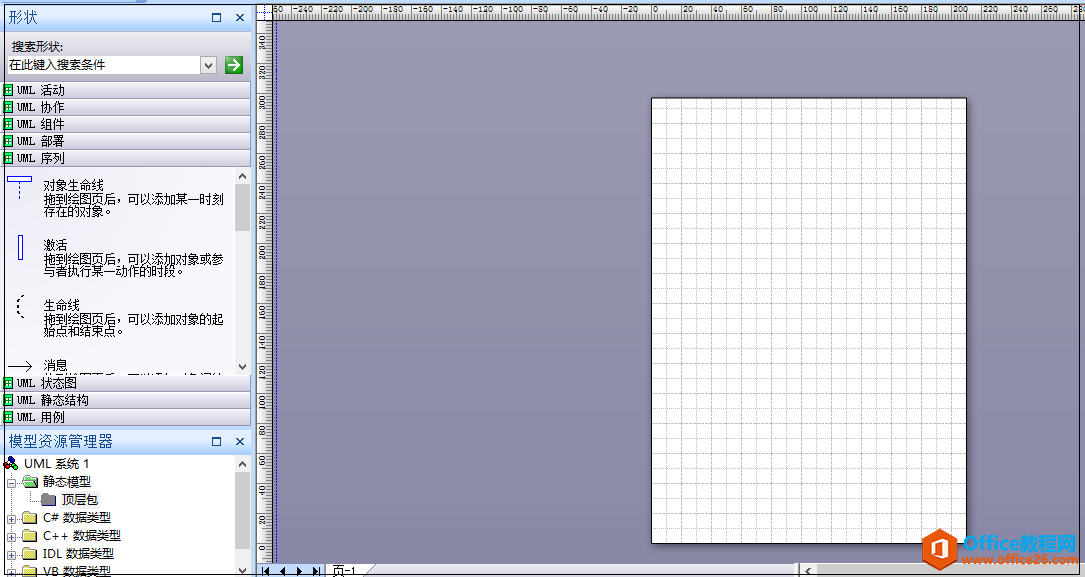Select the Lifeline (生命线) dashed shape icon

click(20, 307)
